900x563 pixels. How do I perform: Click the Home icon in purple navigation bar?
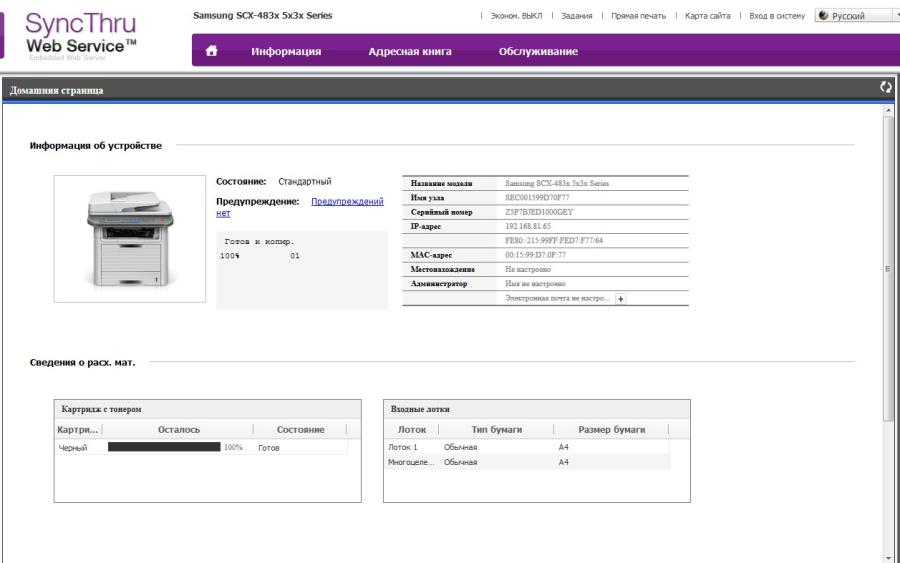pos(211,52)
